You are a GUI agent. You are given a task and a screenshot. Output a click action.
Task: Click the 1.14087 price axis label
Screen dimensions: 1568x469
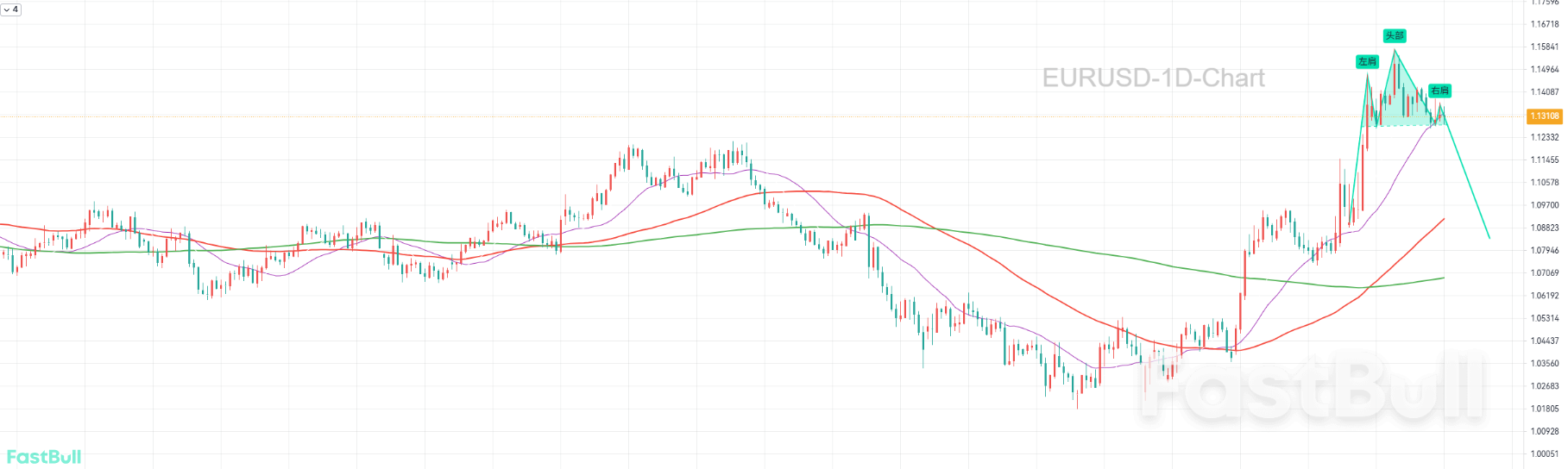tap(1544, 92)
